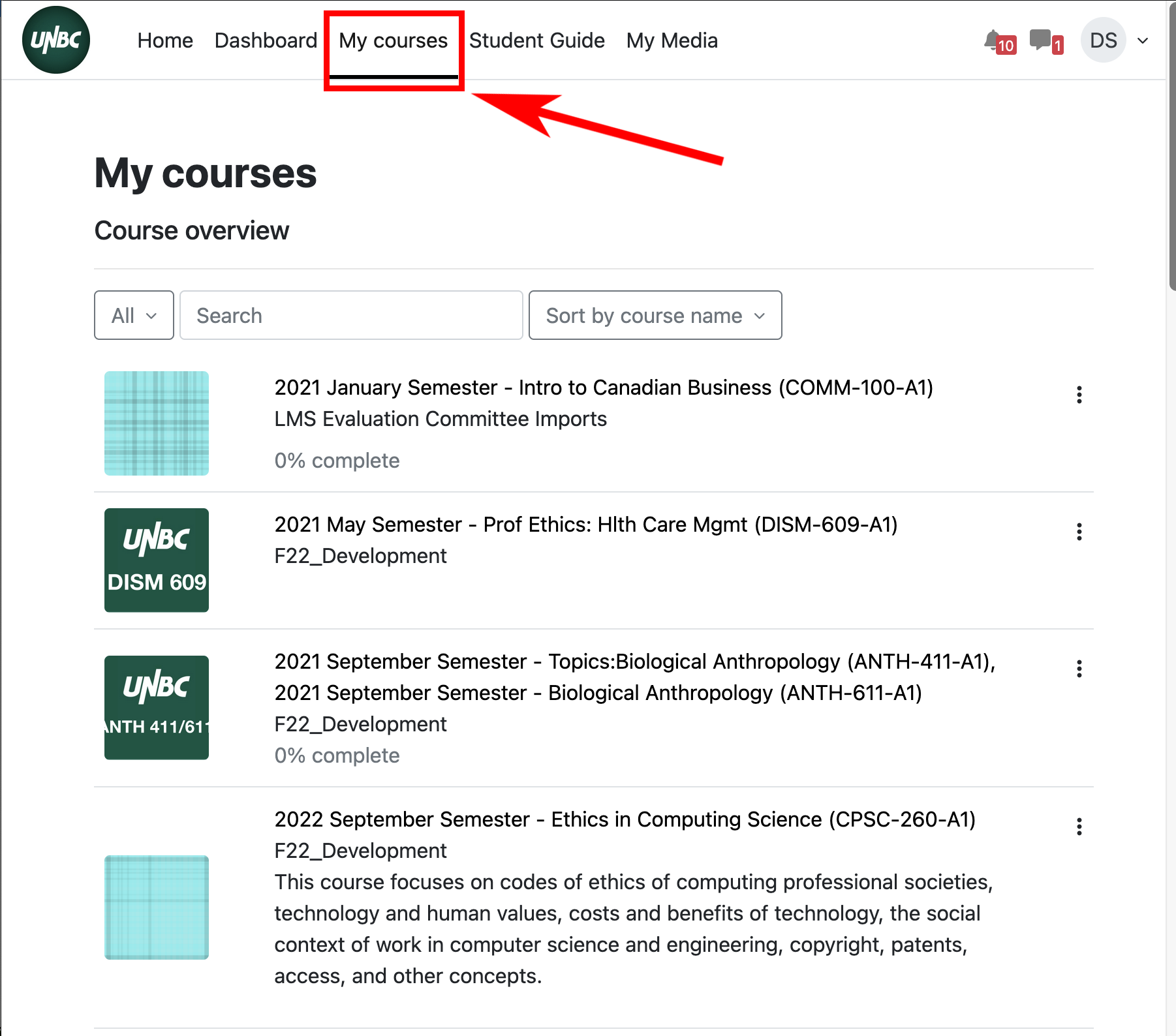Go to the Home menu item
Screen dimensions: 1176x1036
[x=165, y=40]
